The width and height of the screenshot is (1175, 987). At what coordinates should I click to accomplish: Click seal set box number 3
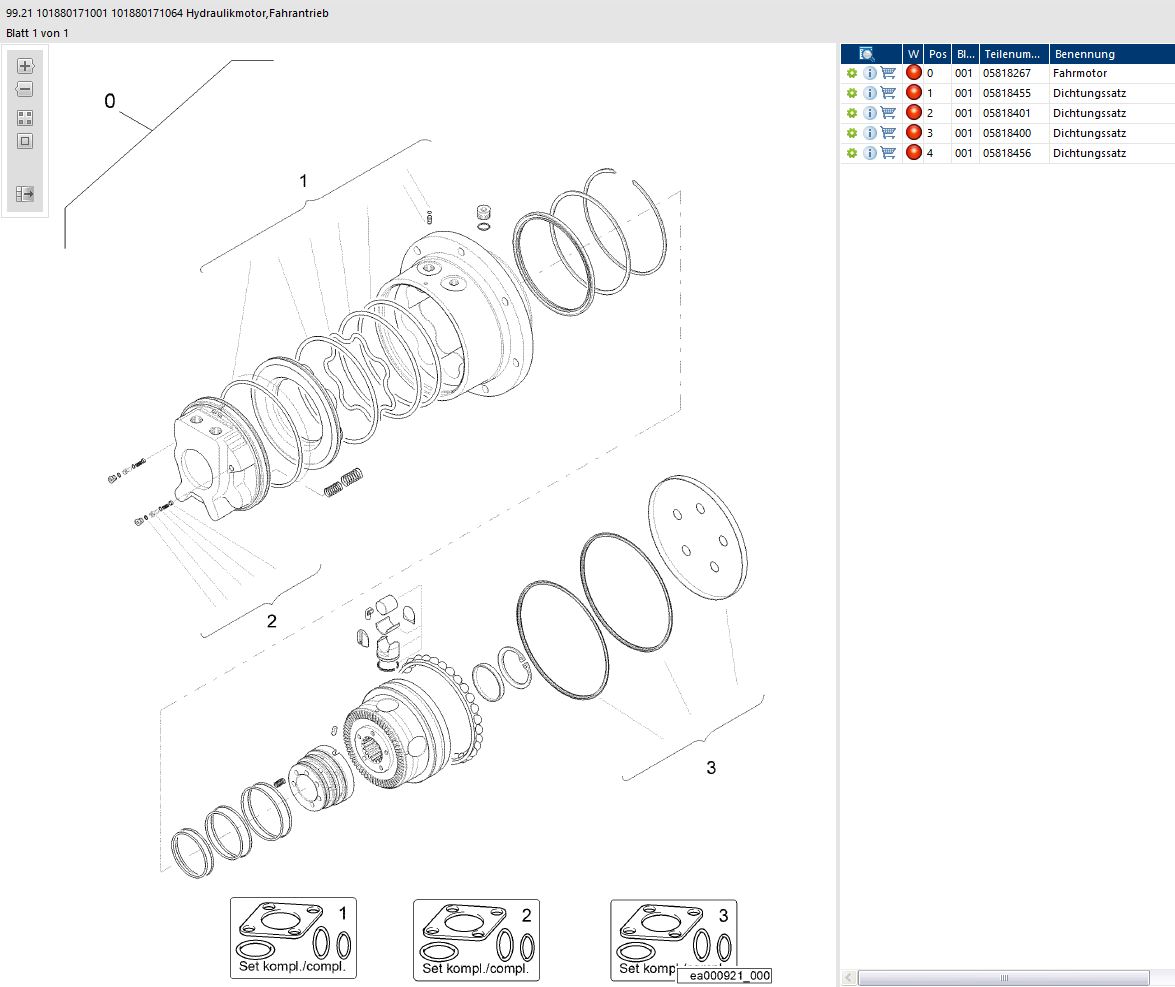pos(673,940)
